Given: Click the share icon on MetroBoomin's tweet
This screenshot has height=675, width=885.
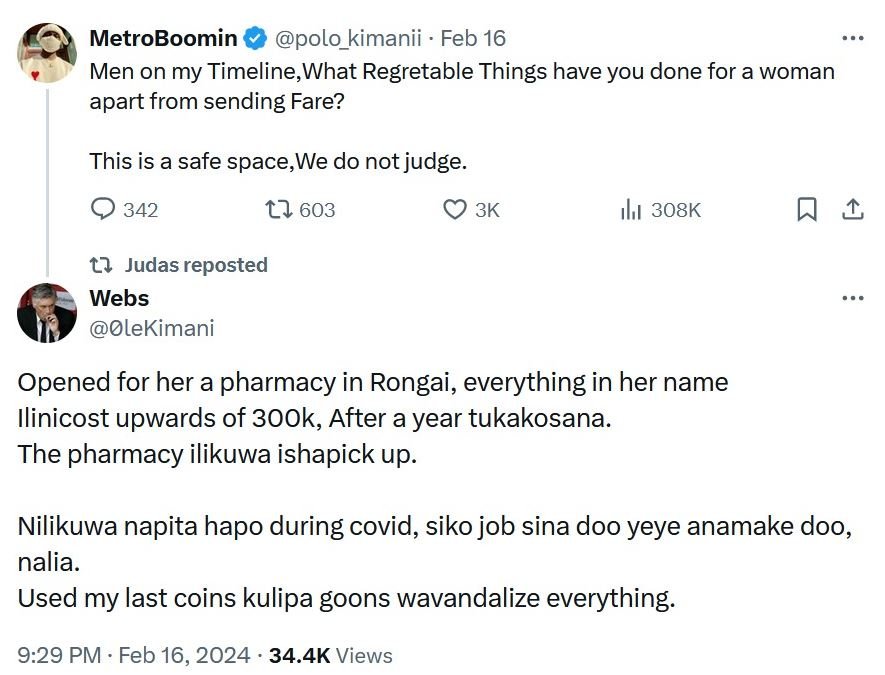Looking at the screenshot, I should 852,210.
